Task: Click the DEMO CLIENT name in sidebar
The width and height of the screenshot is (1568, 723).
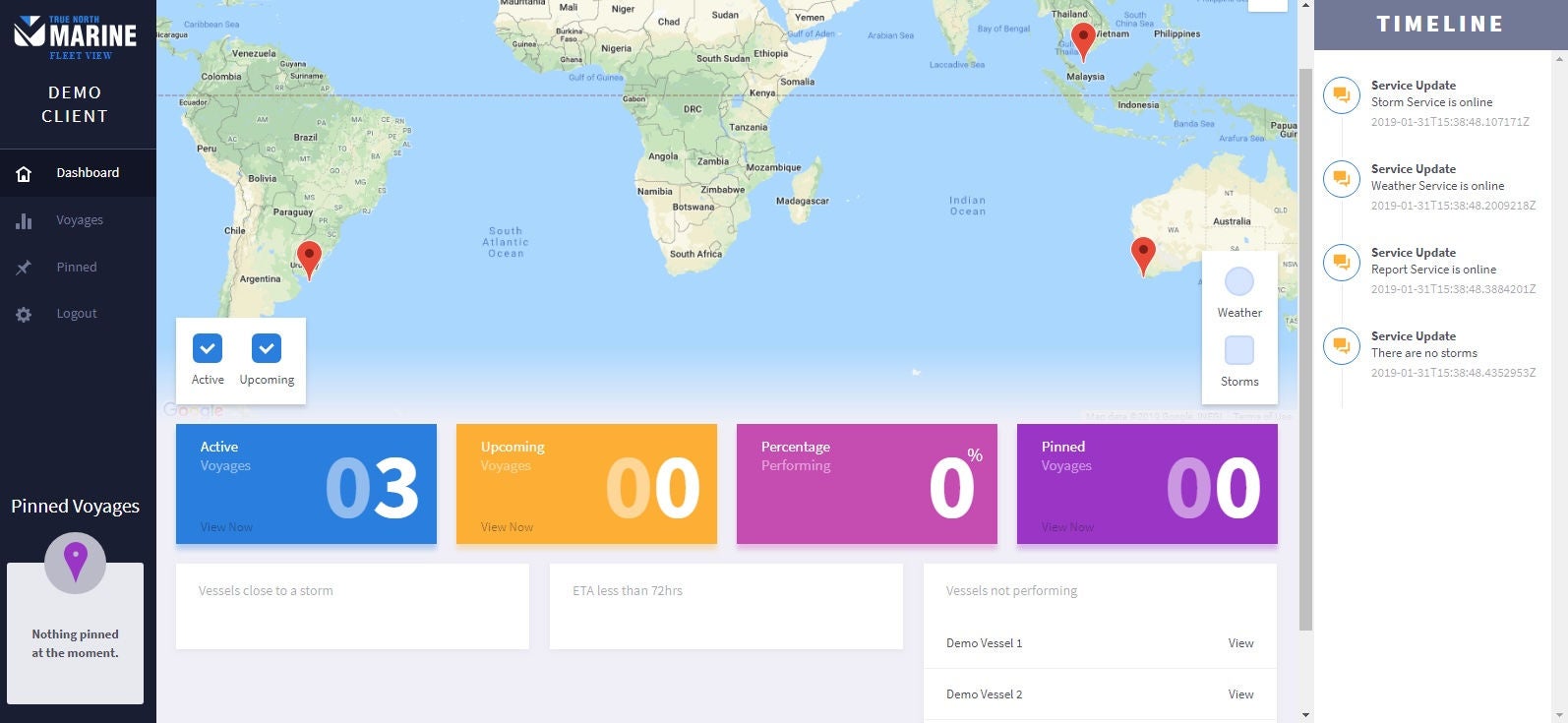Action: [75, 104]
